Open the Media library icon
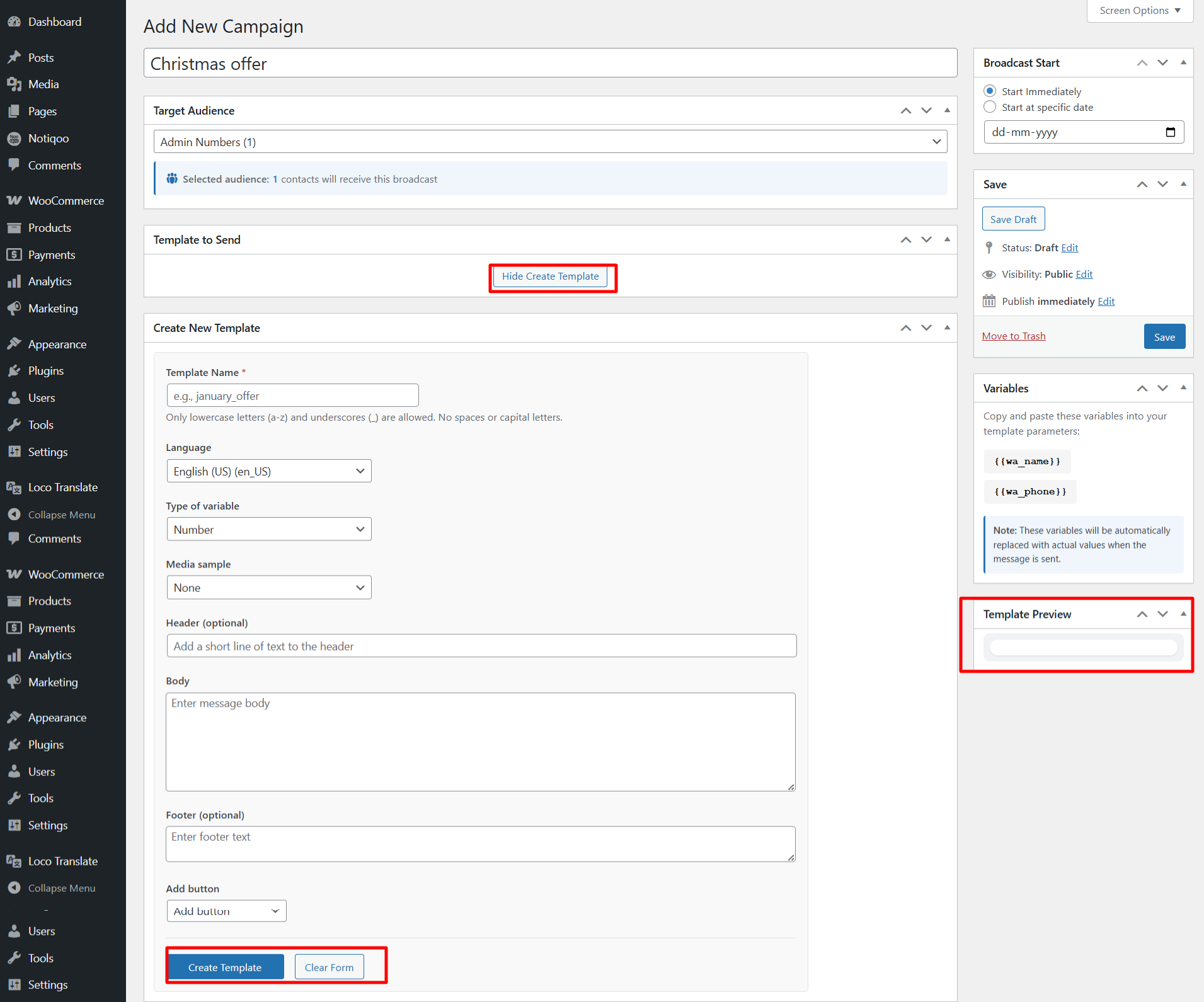 [x=15, y=84]
